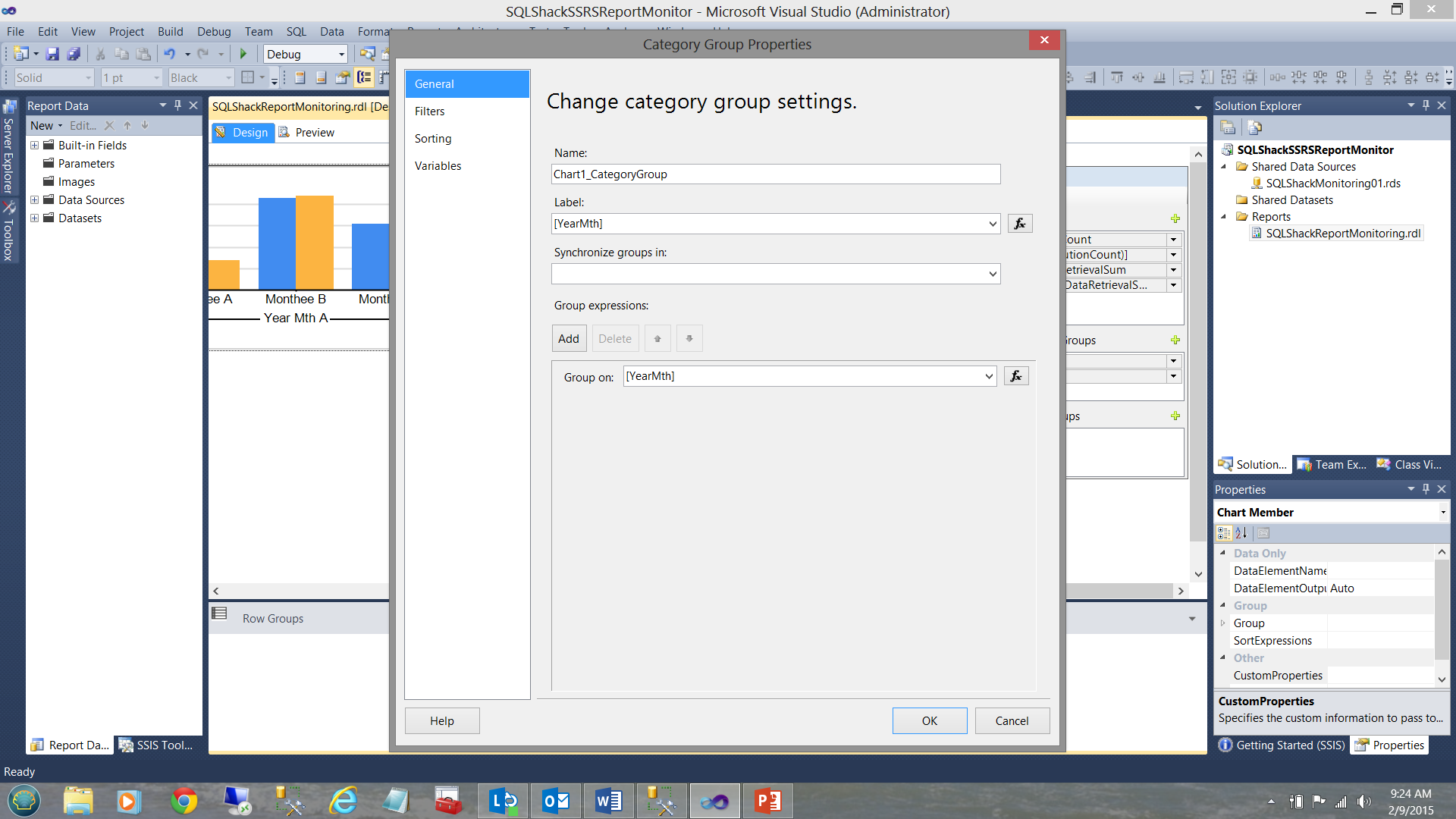Viewport: 1456px width, 819px height.
Task: Expand the Built-in Fields tree node
Action: point(34,146)
